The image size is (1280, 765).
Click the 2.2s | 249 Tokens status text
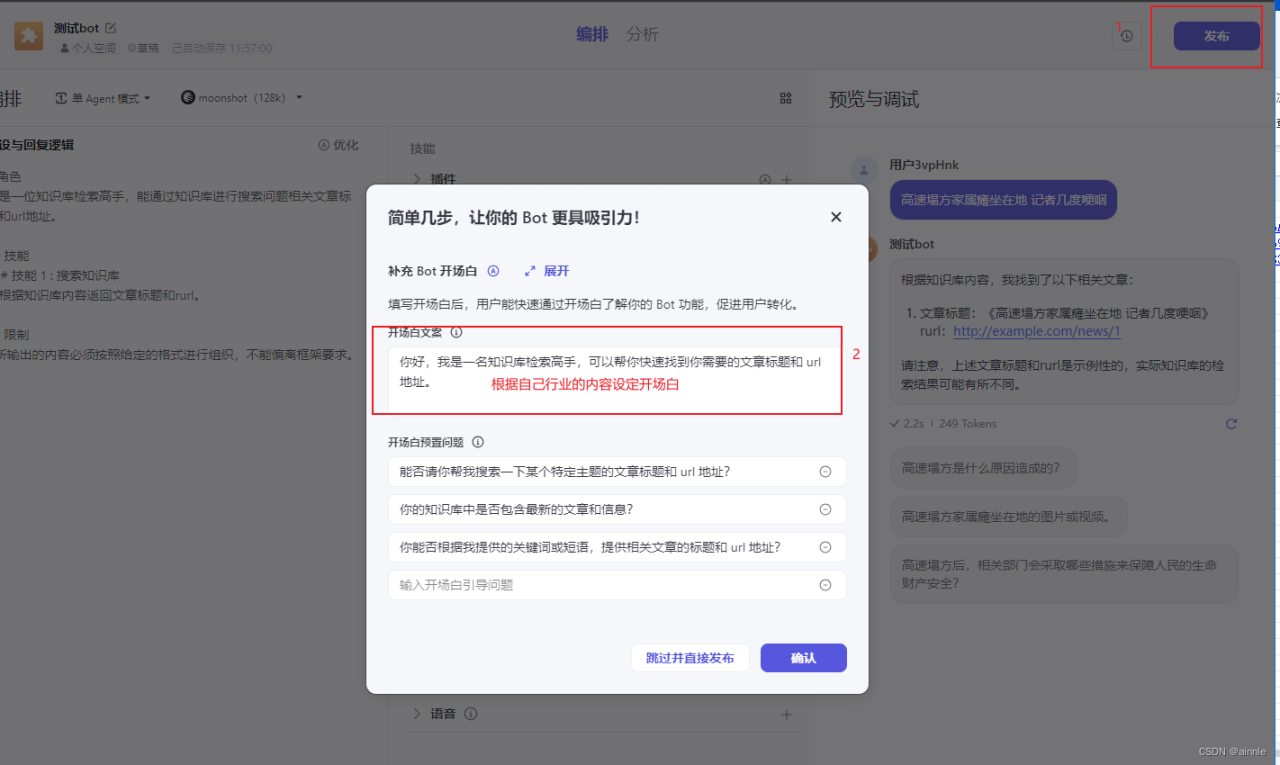[943, 424]
